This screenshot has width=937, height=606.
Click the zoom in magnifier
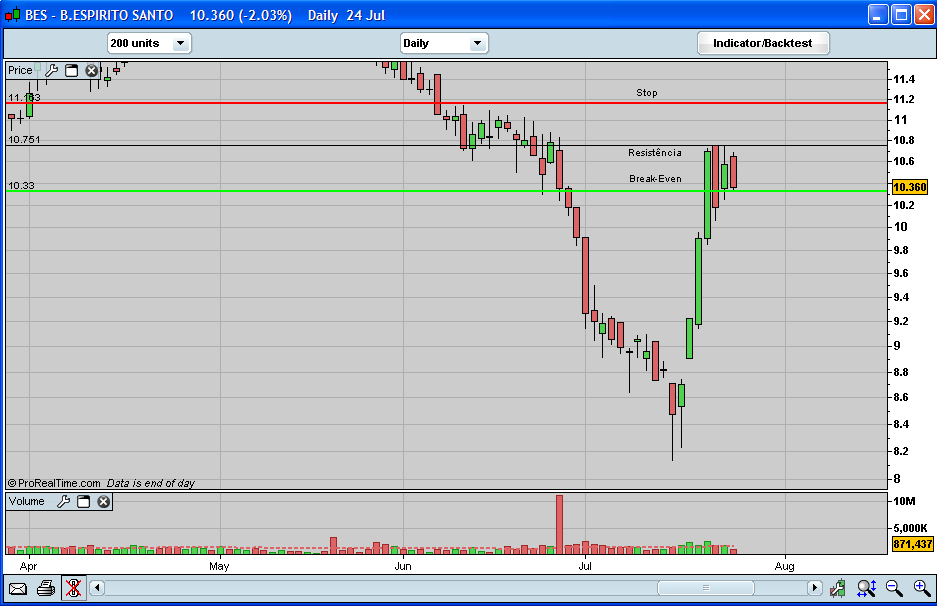(x=922, y=588)
